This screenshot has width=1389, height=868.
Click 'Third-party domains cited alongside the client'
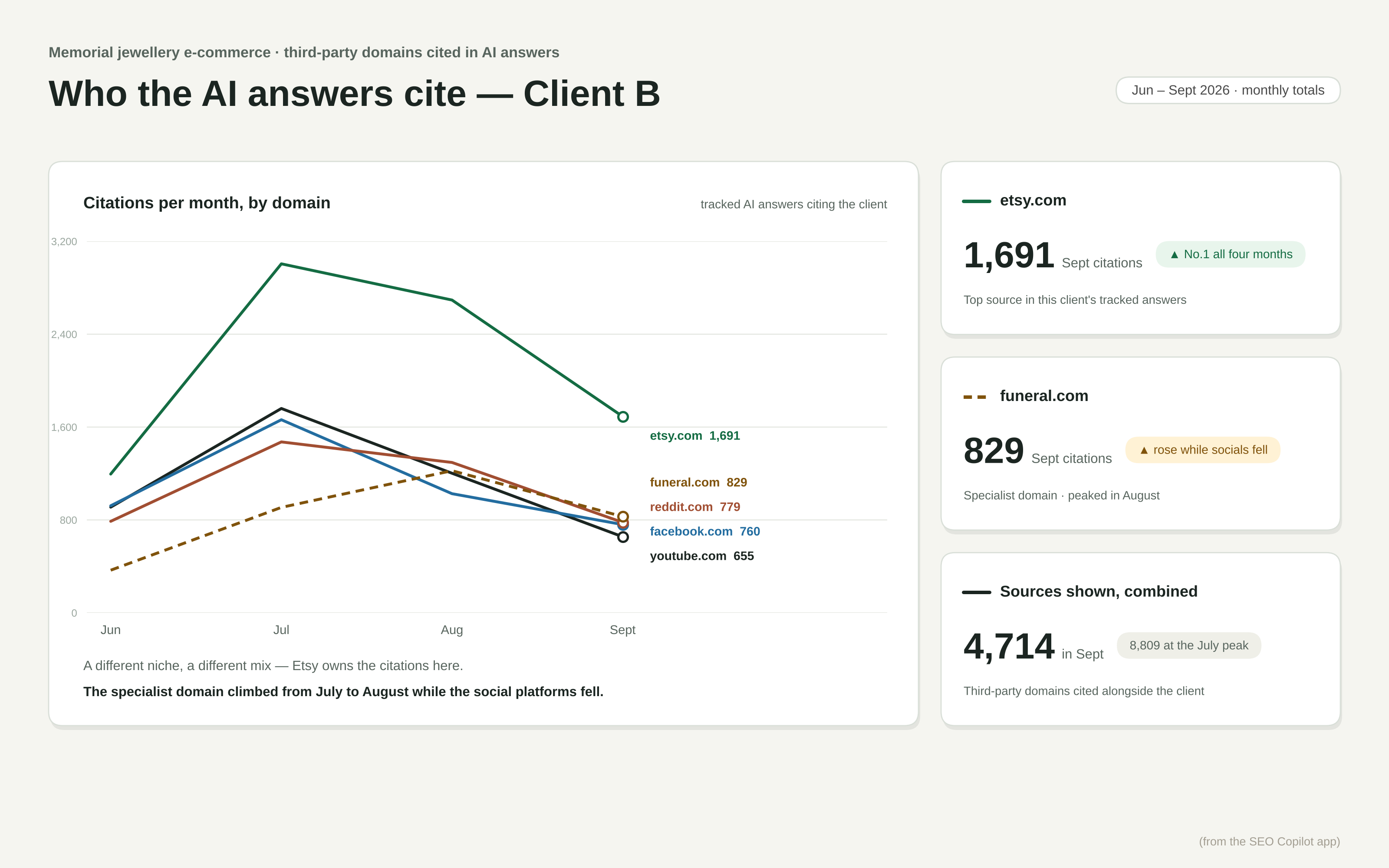1084,691
